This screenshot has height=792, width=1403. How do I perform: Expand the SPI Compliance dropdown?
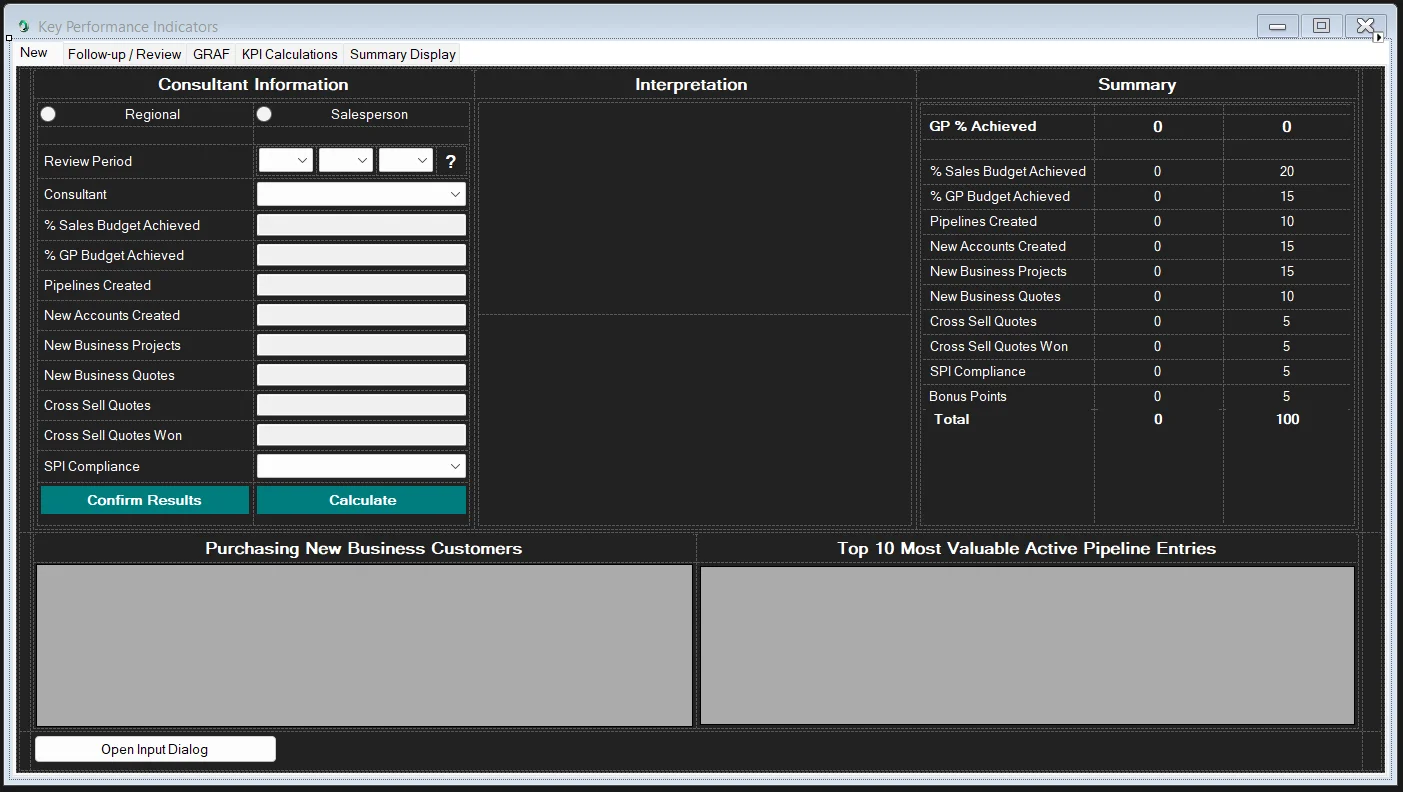pos(361,466)
